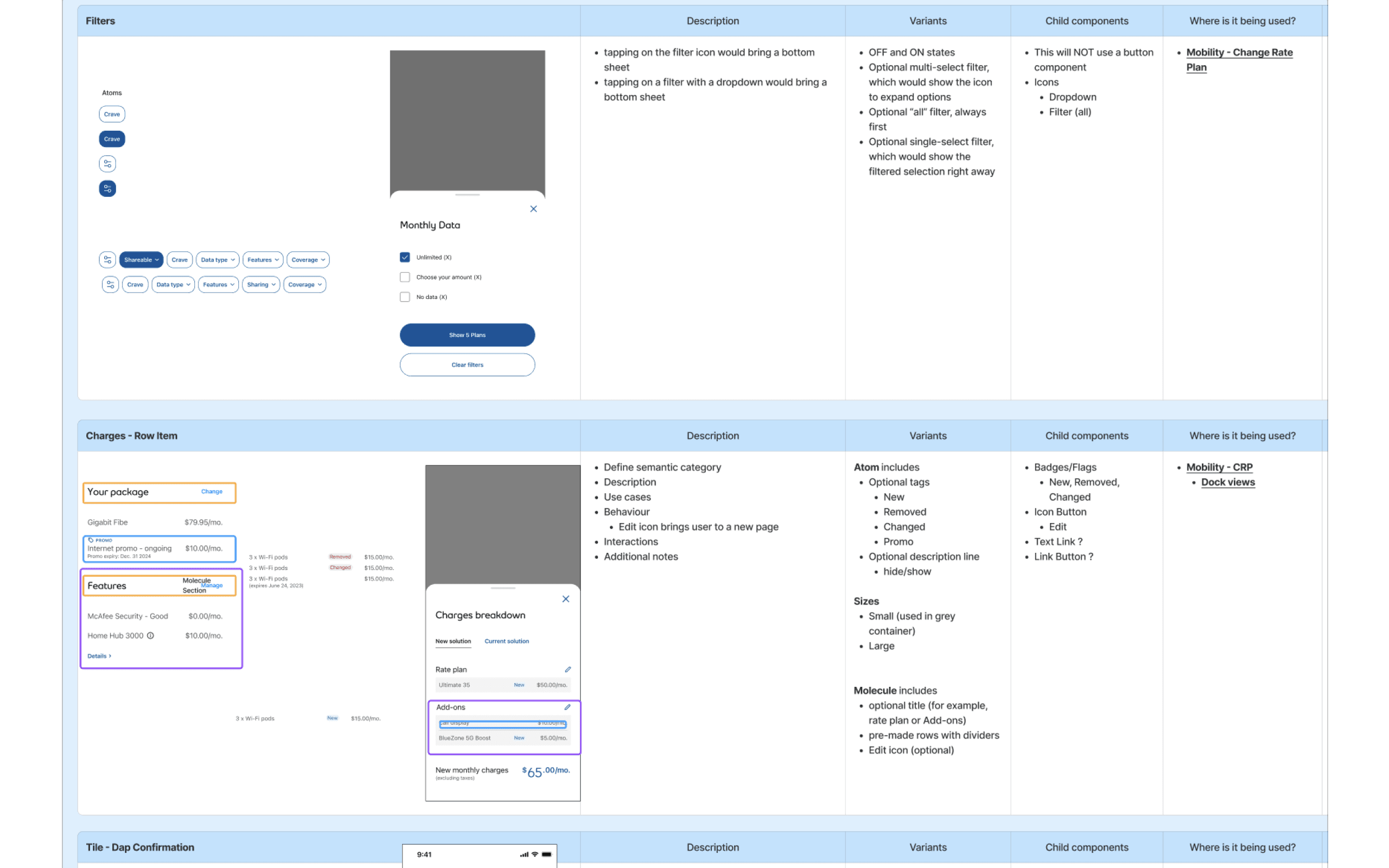Click the outlined filter icon atom

(107, 164)
